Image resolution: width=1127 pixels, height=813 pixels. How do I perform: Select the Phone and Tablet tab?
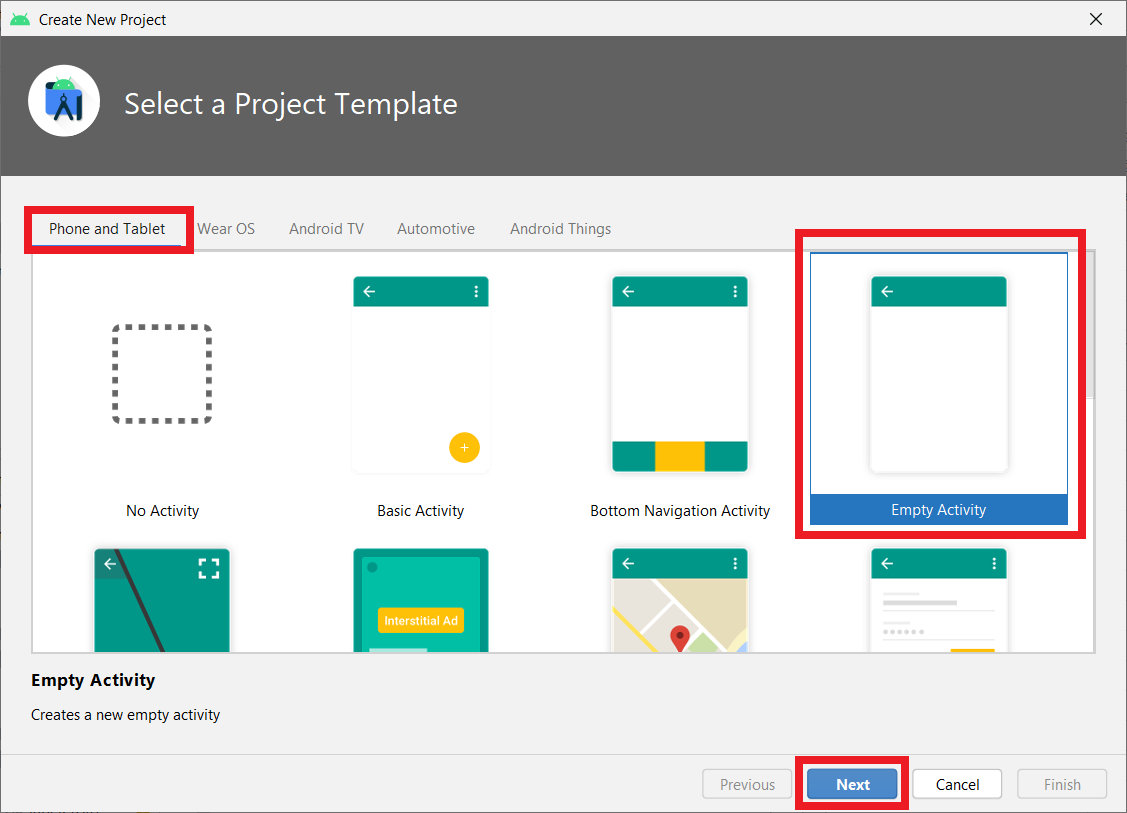(107, 229)
